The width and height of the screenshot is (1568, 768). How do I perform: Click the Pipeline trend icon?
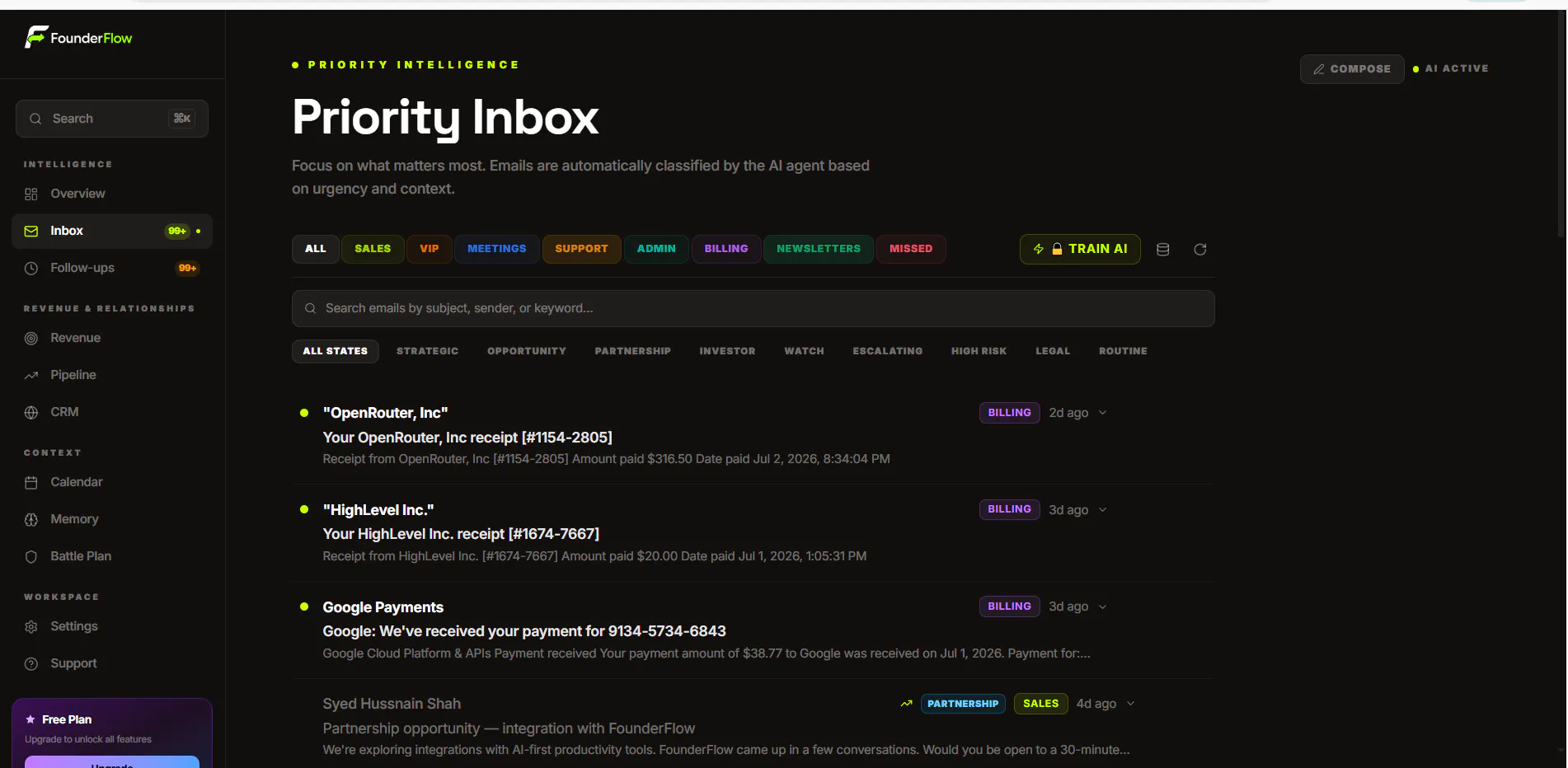(31, 375)
